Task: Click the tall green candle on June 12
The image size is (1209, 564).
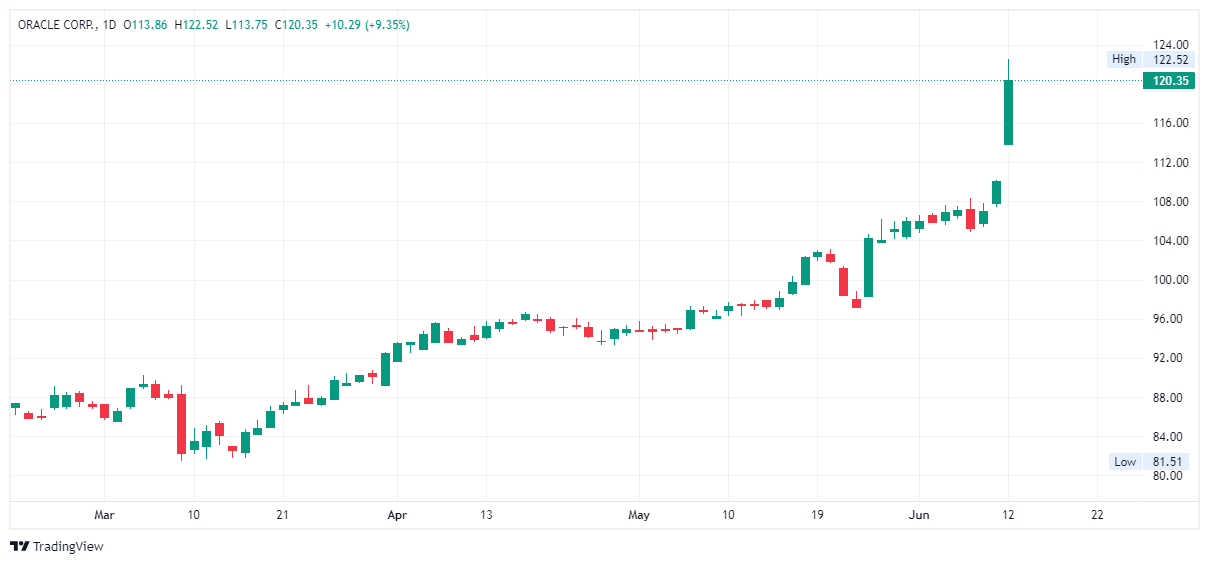Action: pos(1008,112)
